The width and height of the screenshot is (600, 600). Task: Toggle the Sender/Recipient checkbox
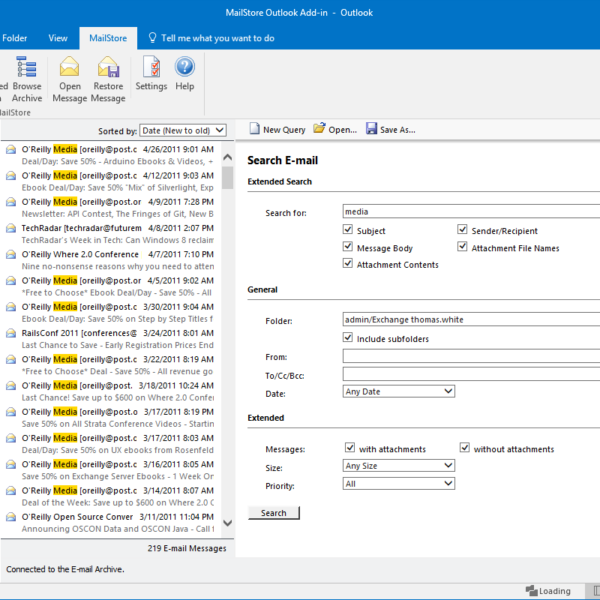coord(462,230)
